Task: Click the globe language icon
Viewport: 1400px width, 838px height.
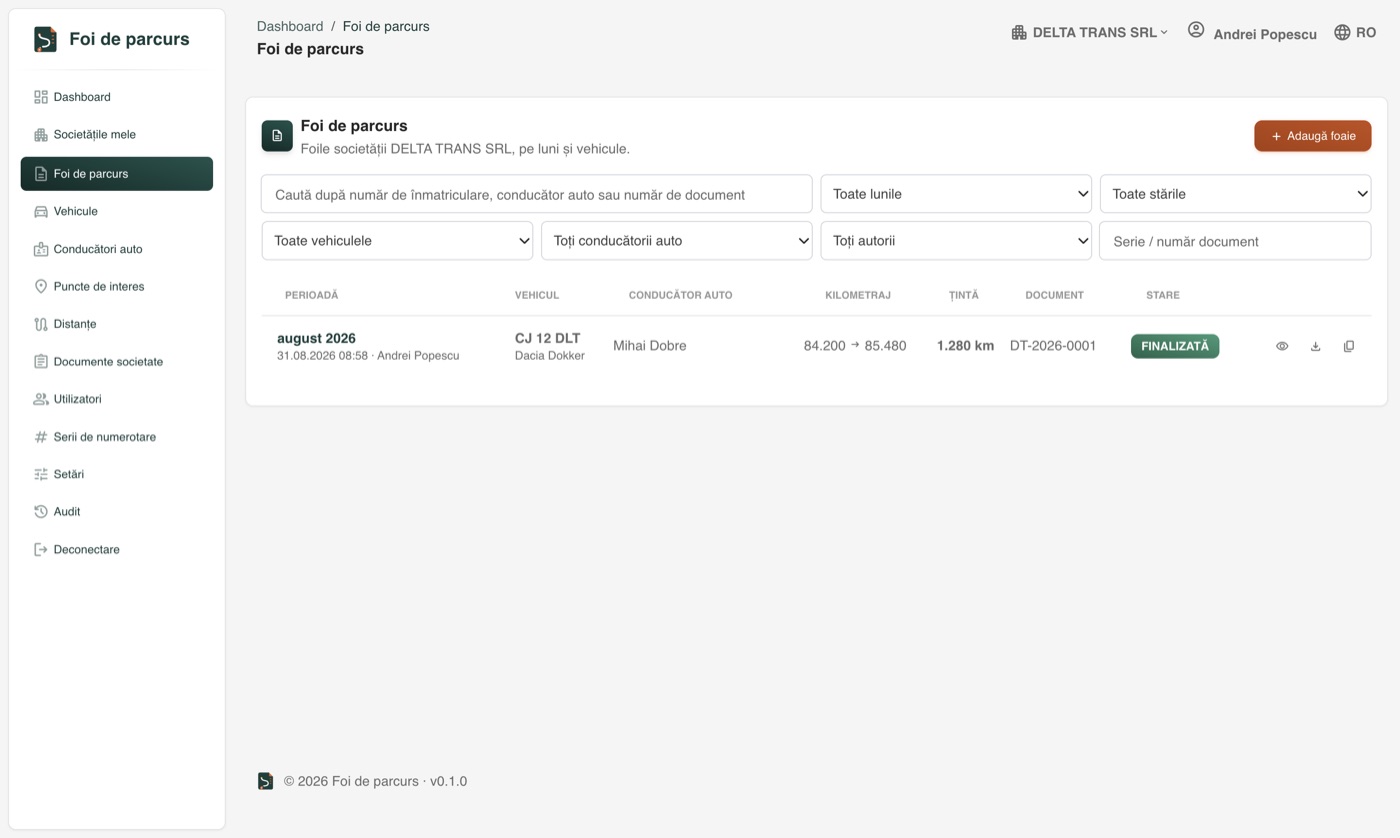Action: 1342,33
